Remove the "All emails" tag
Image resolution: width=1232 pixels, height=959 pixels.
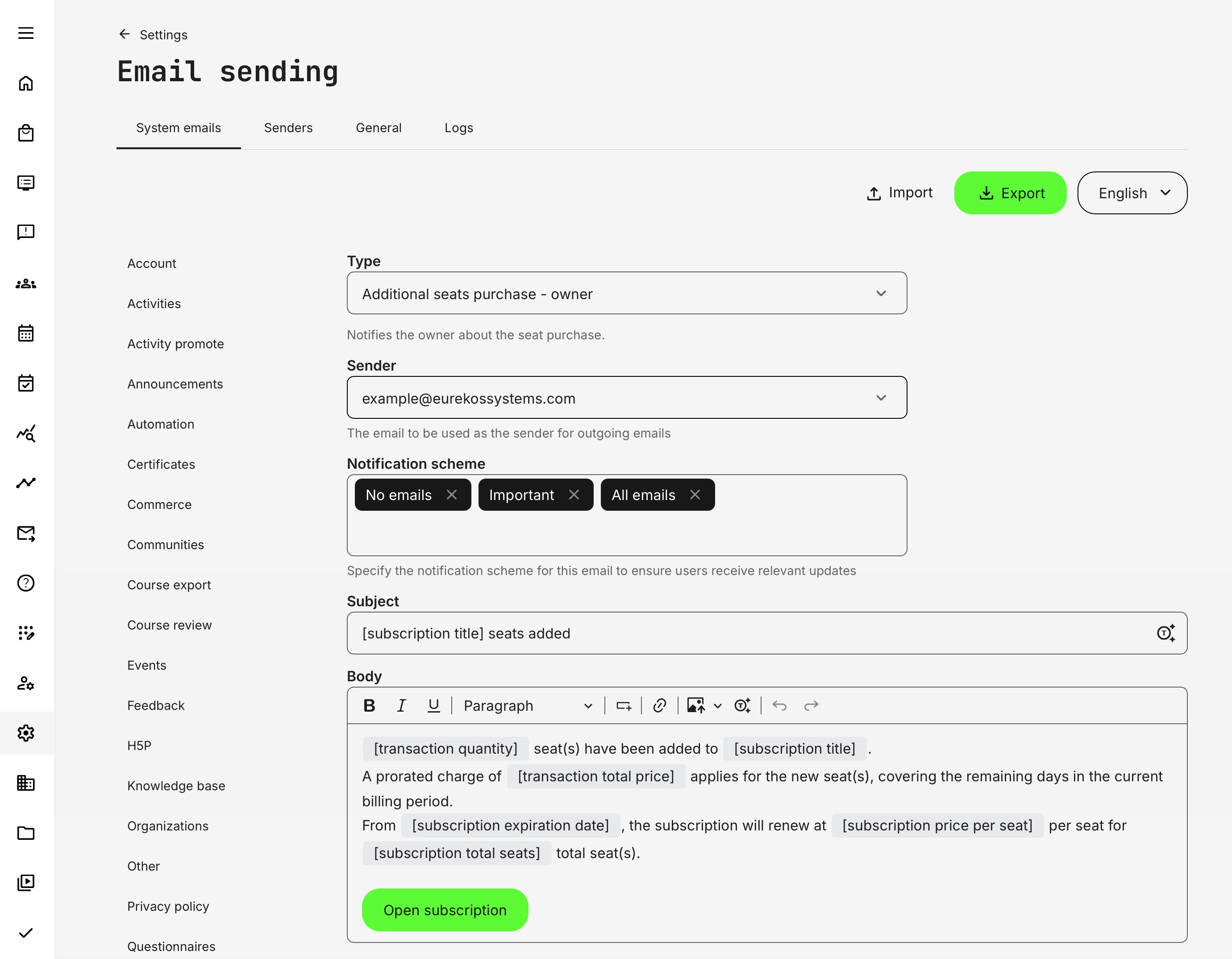point(695,495)
